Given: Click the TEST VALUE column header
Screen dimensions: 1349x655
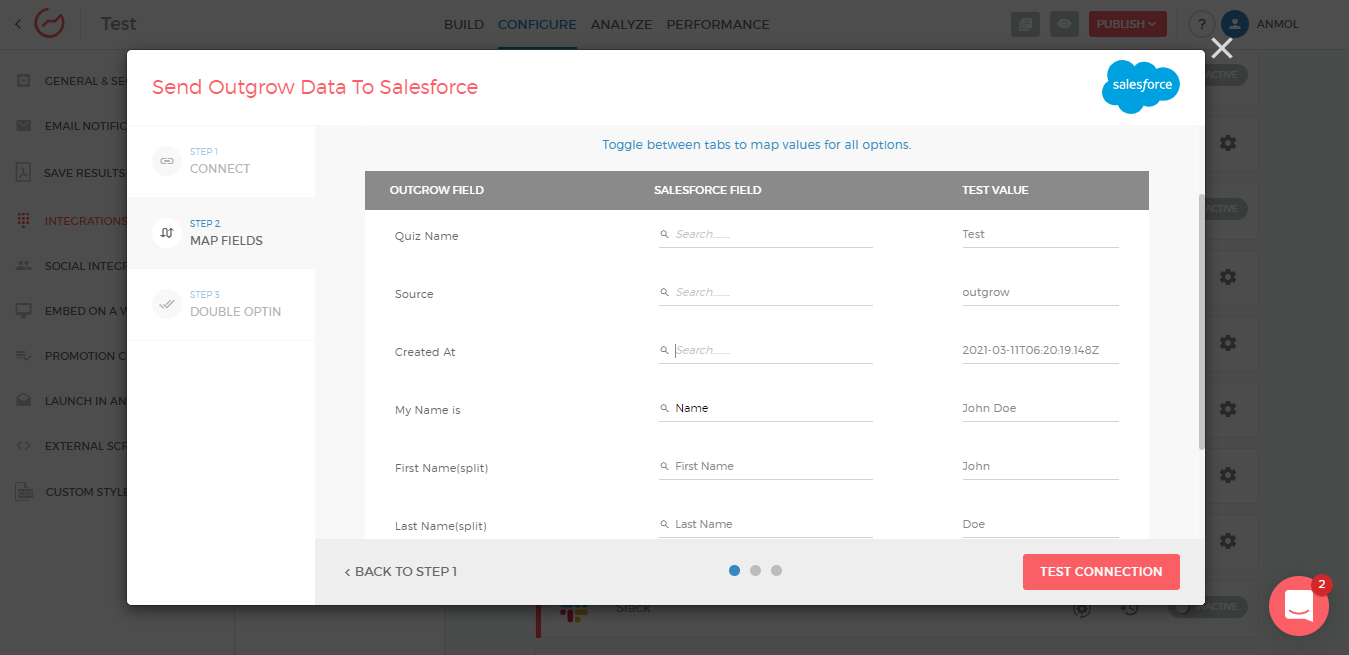Looking at the screenshot, I should click(x=995, y=190).
